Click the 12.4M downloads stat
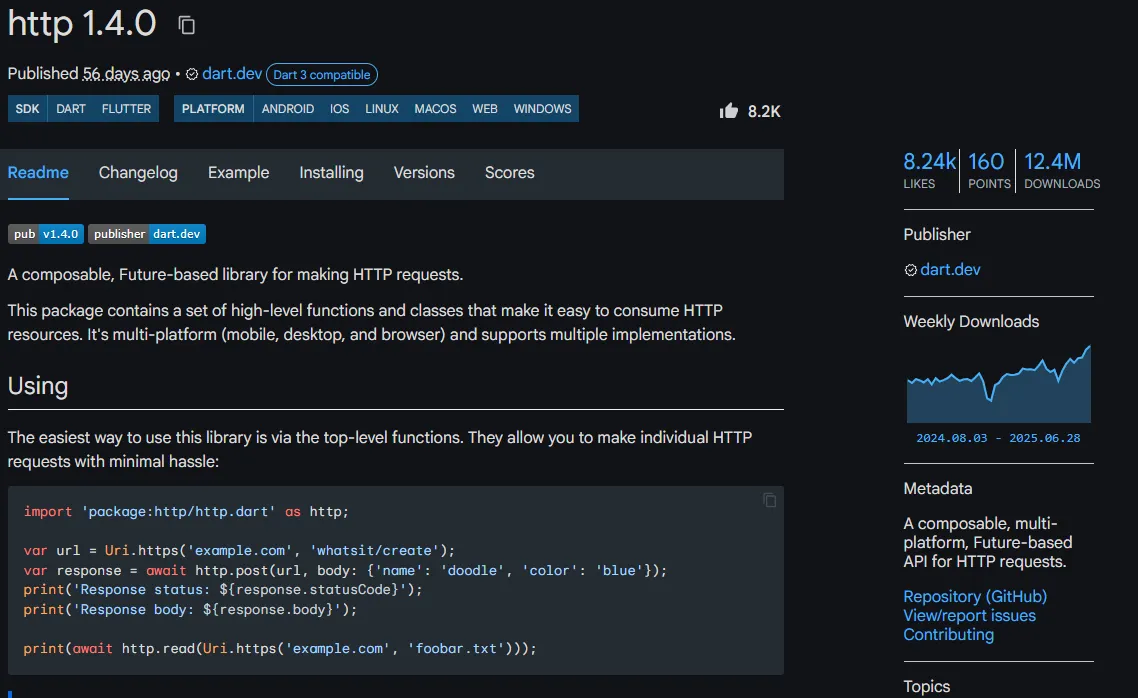 click(1062, 171)
